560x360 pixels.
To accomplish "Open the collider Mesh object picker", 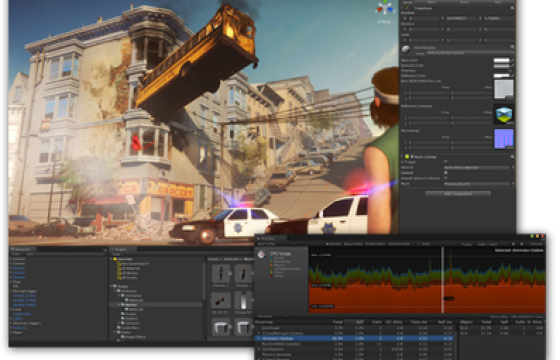I will [x=513, y=184].
